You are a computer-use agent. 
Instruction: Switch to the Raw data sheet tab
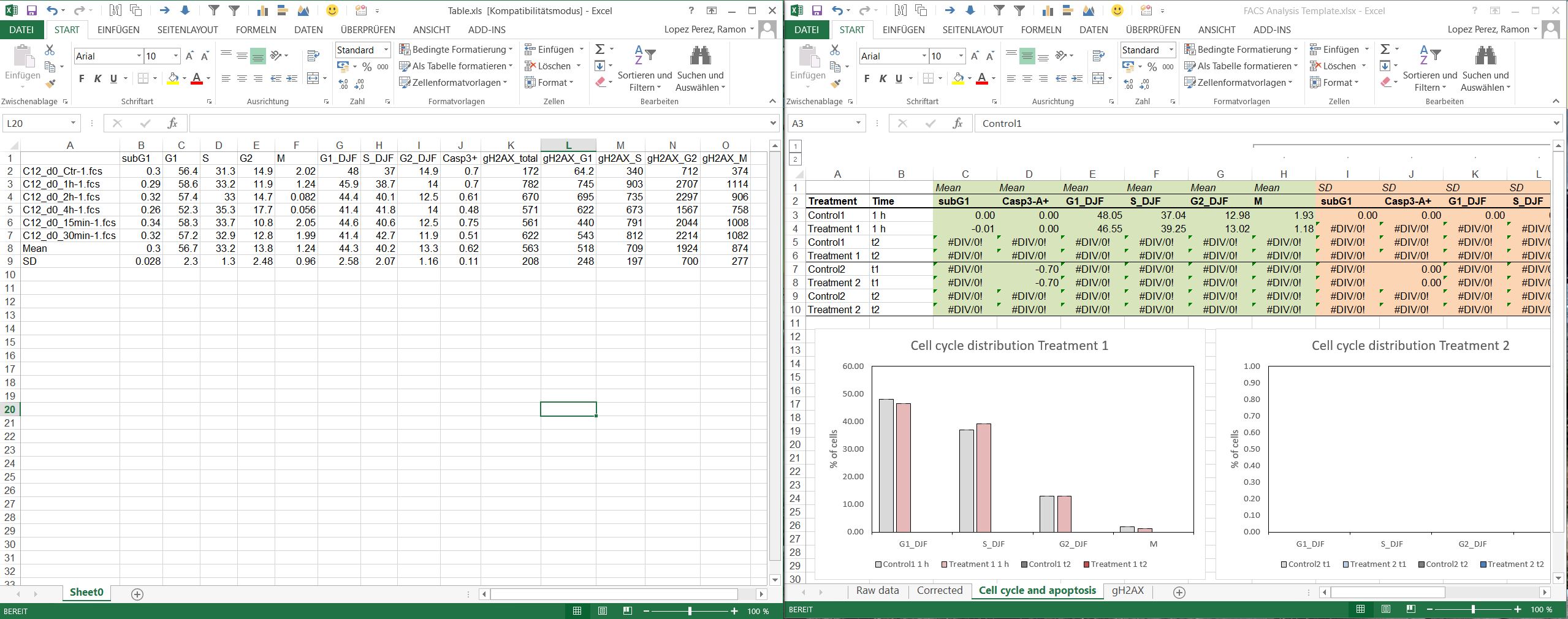click(x=877, y=591)
